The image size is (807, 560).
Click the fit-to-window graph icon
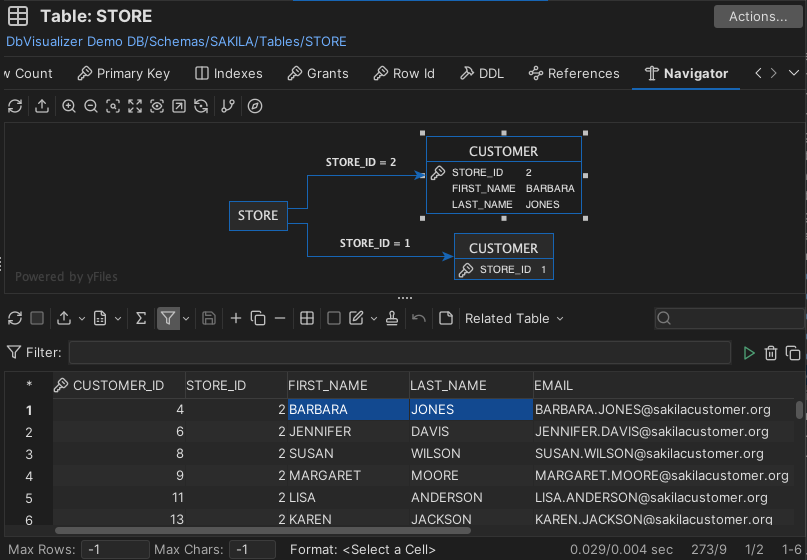pos(135,106)
